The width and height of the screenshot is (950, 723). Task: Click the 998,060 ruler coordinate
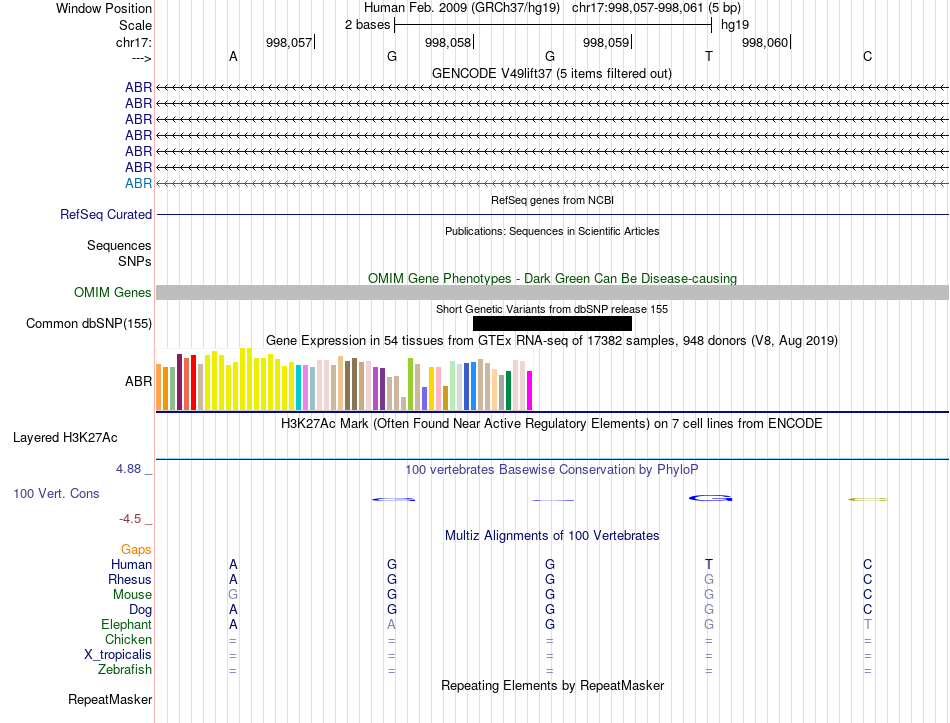pos(765,42)
